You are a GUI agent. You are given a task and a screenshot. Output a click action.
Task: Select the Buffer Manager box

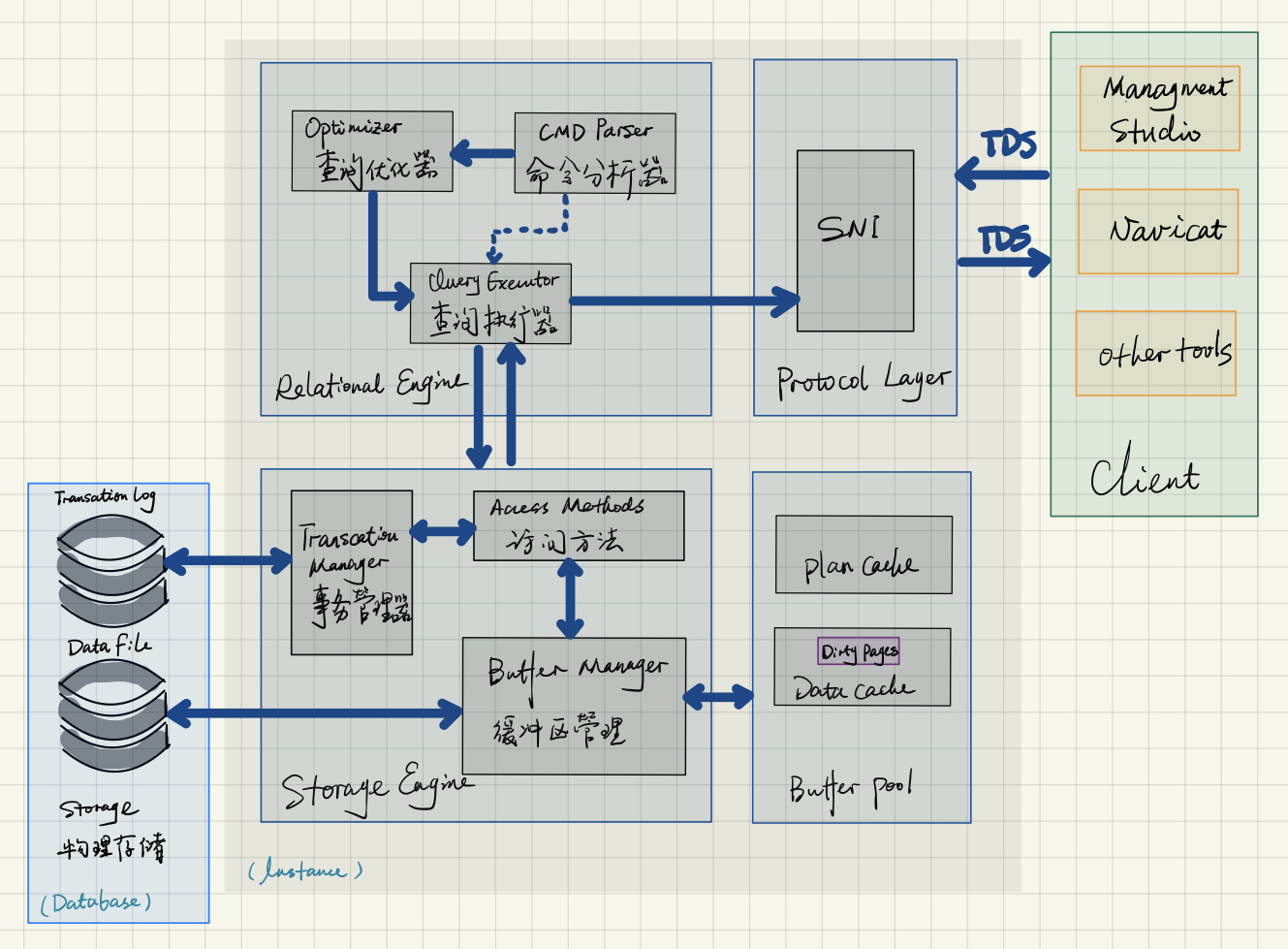click(x=574, y=706)
